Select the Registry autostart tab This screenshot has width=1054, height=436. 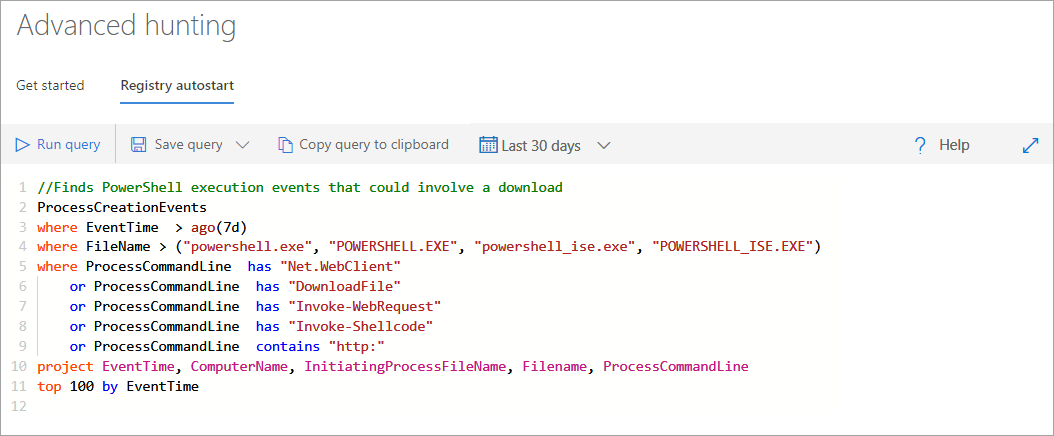point(177,86)
